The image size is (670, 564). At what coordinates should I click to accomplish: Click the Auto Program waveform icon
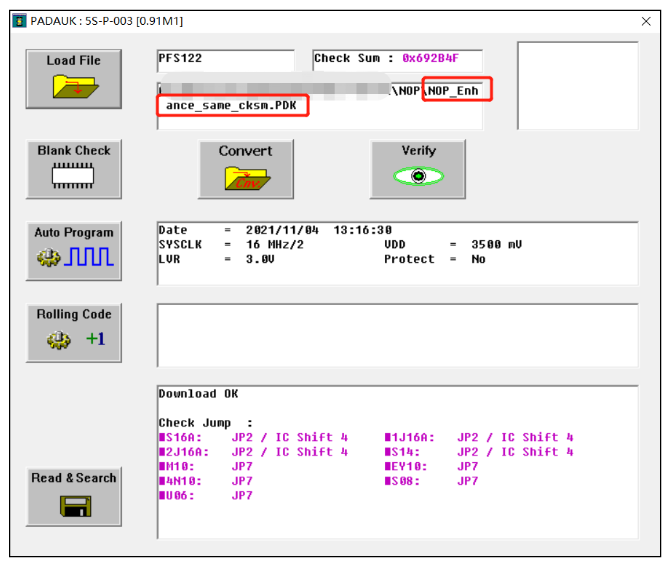(75, 258)
